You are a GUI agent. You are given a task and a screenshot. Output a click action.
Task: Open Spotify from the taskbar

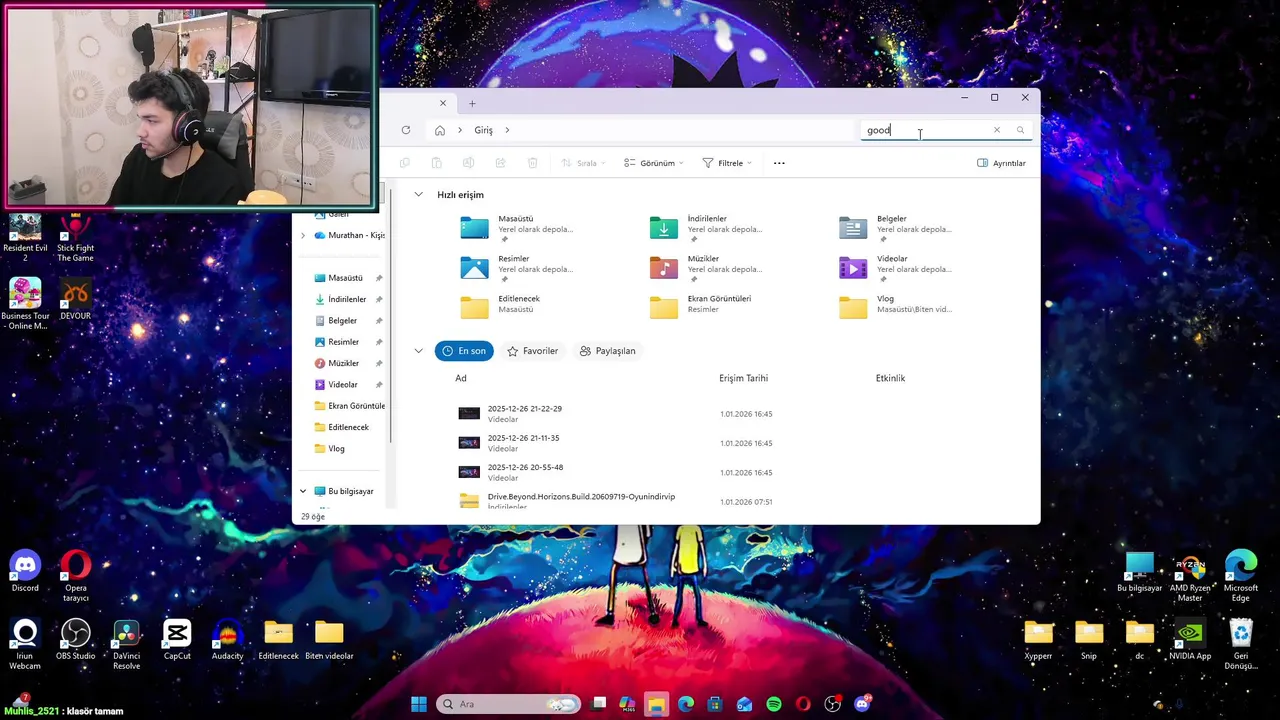click(x=774, y=704)
